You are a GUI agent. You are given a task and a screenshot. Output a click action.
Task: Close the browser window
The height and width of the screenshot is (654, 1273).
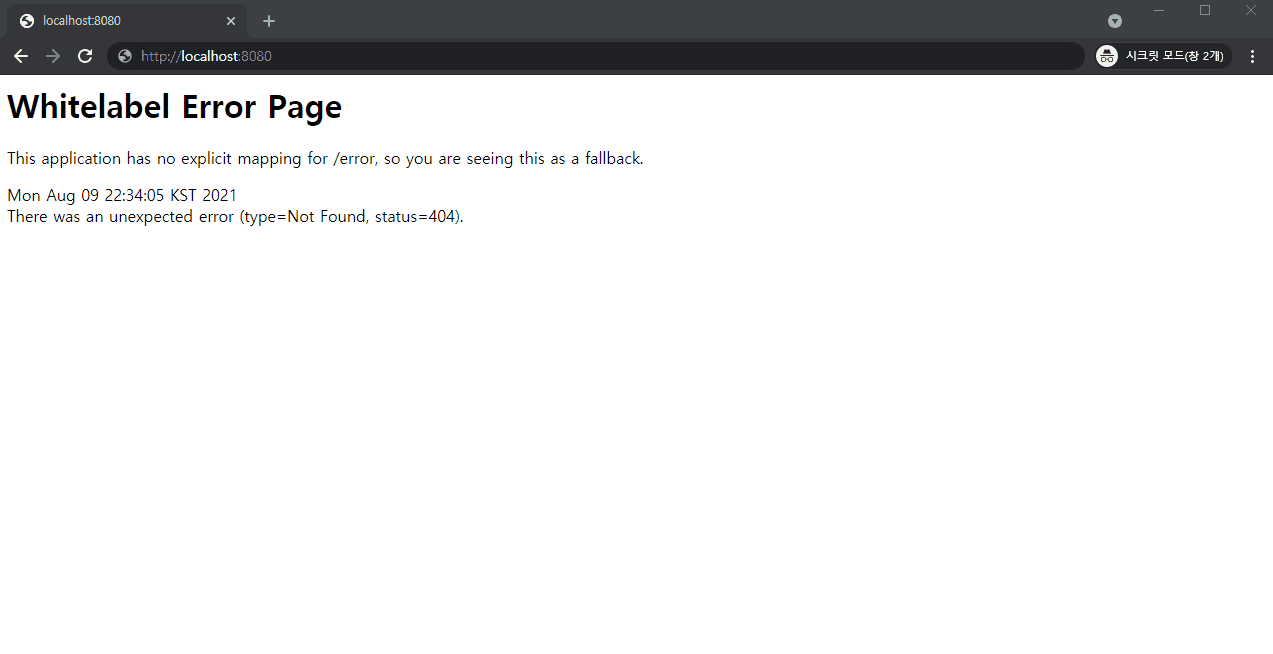pos(1250,10)
